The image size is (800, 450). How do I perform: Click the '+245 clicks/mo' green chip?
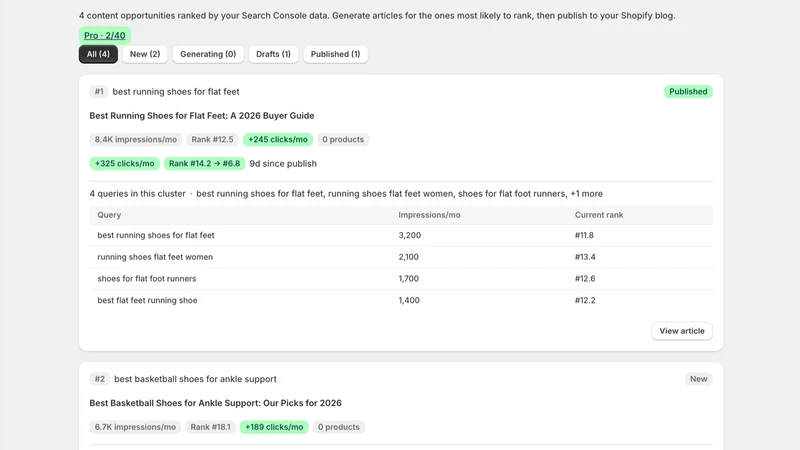tap(278, 139)
